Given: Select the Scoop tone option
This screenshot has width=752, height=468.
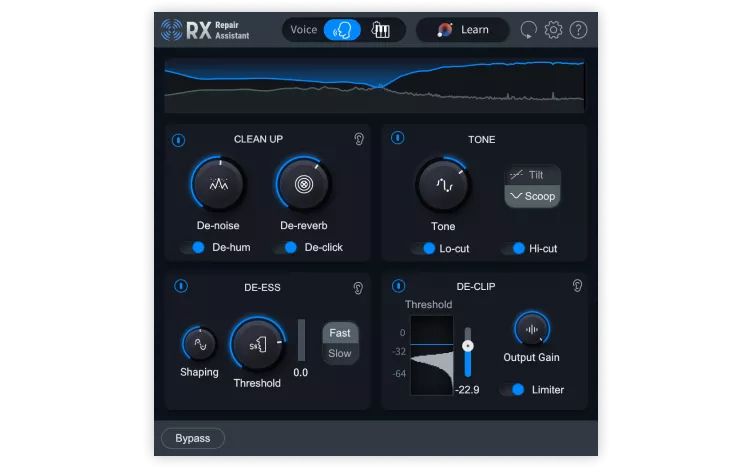Looking at the screenshot, I should 532,196.
